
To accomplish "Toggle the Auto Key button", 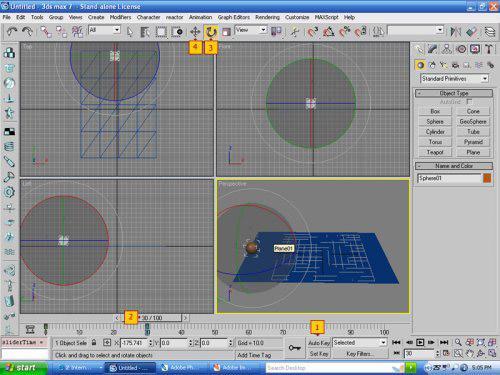I will 319,343.
